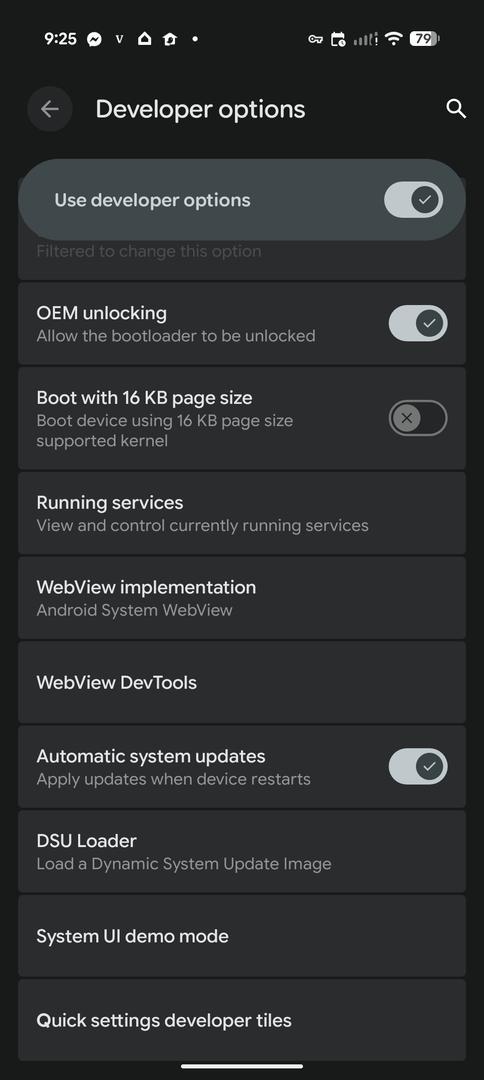Tap the VPN key status icon
The width and height of the screenshot is (484, 1080).
[315, 39]
